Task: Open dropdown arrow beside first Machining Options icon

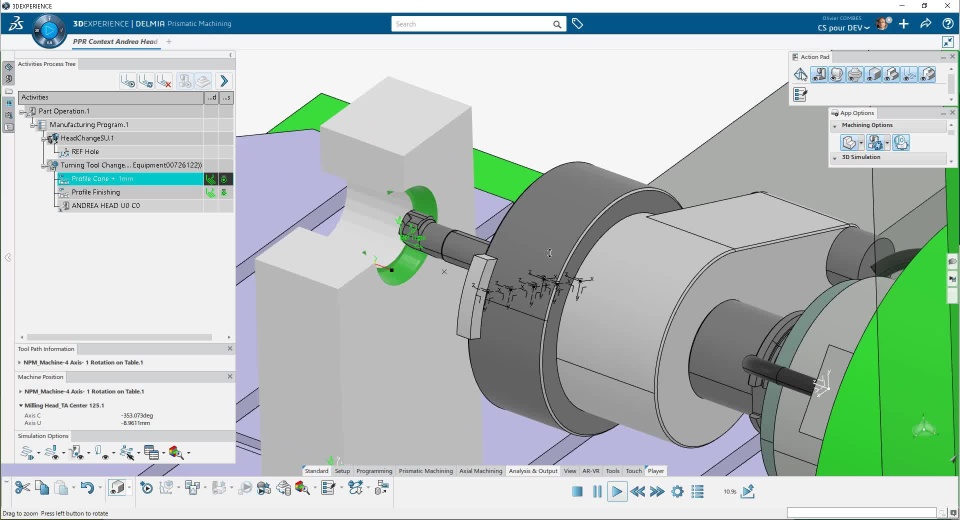Action: pyautogui.click(x=861, y=143)
